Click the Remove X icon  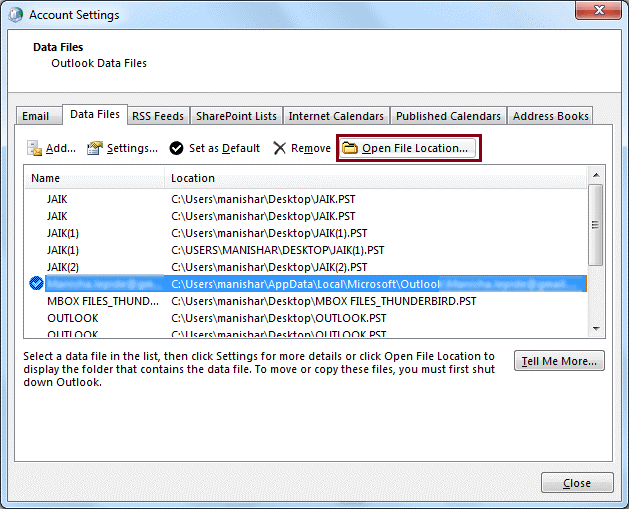[279, 148]
